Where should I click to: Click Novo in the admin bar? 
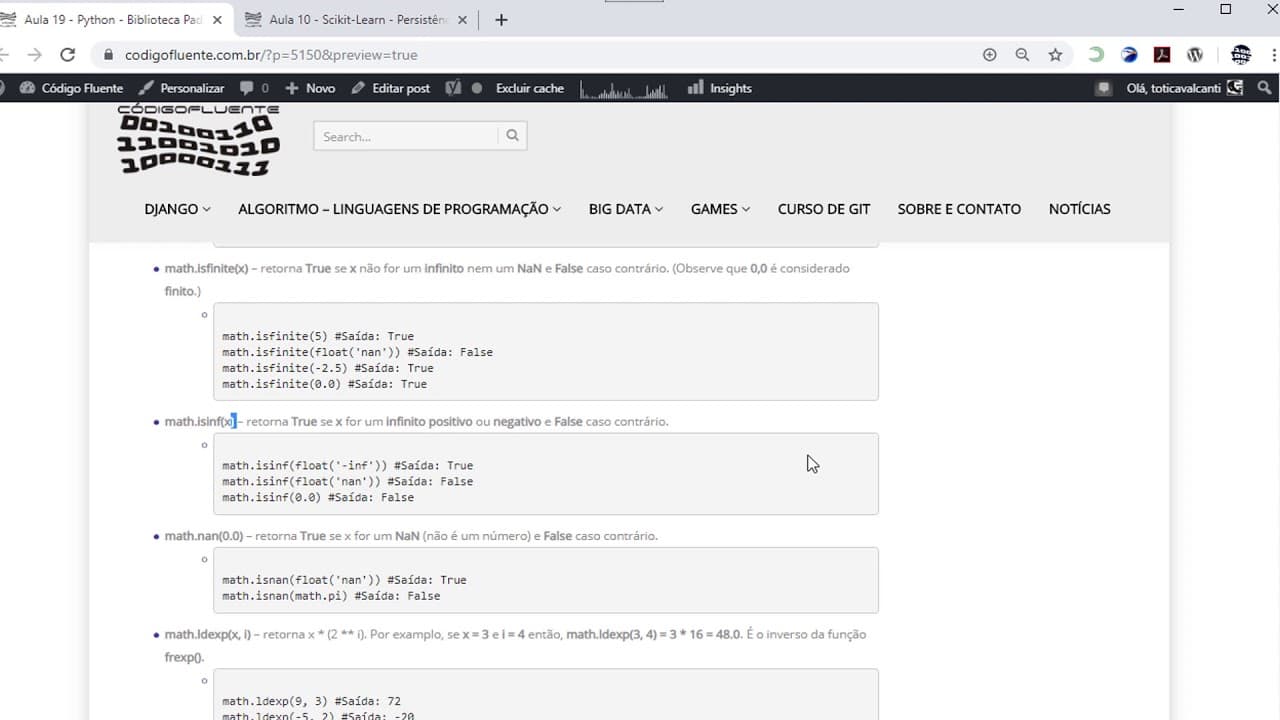click(310, 88)
